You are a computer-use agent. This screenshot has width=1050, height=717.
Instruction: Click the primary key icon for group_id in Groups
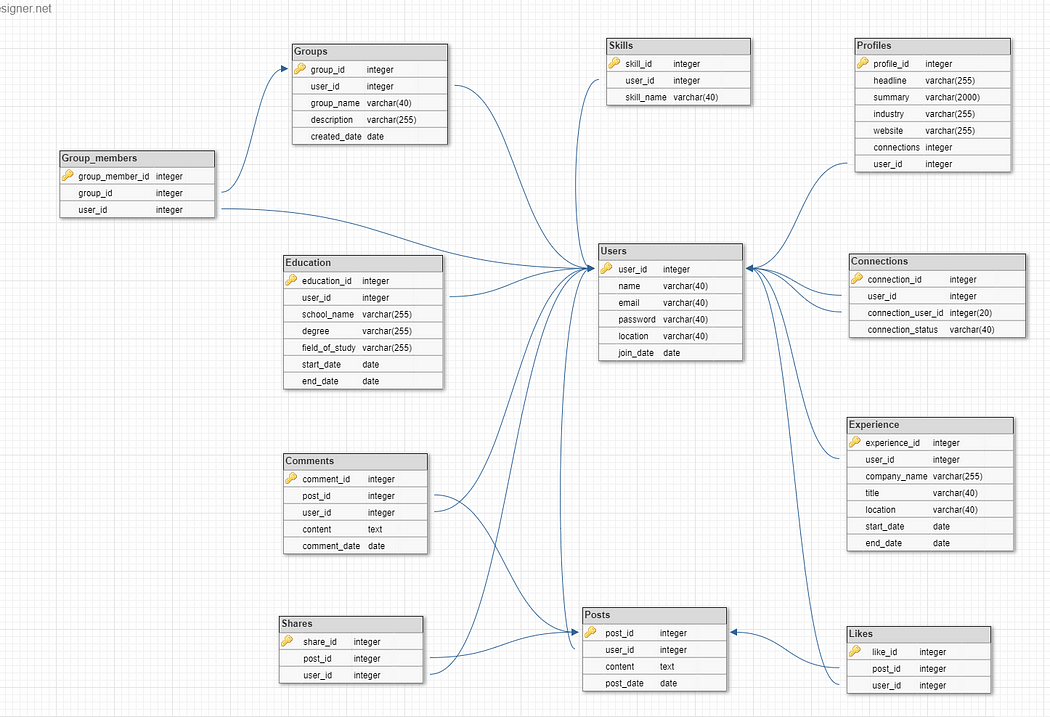pos(299,69)
